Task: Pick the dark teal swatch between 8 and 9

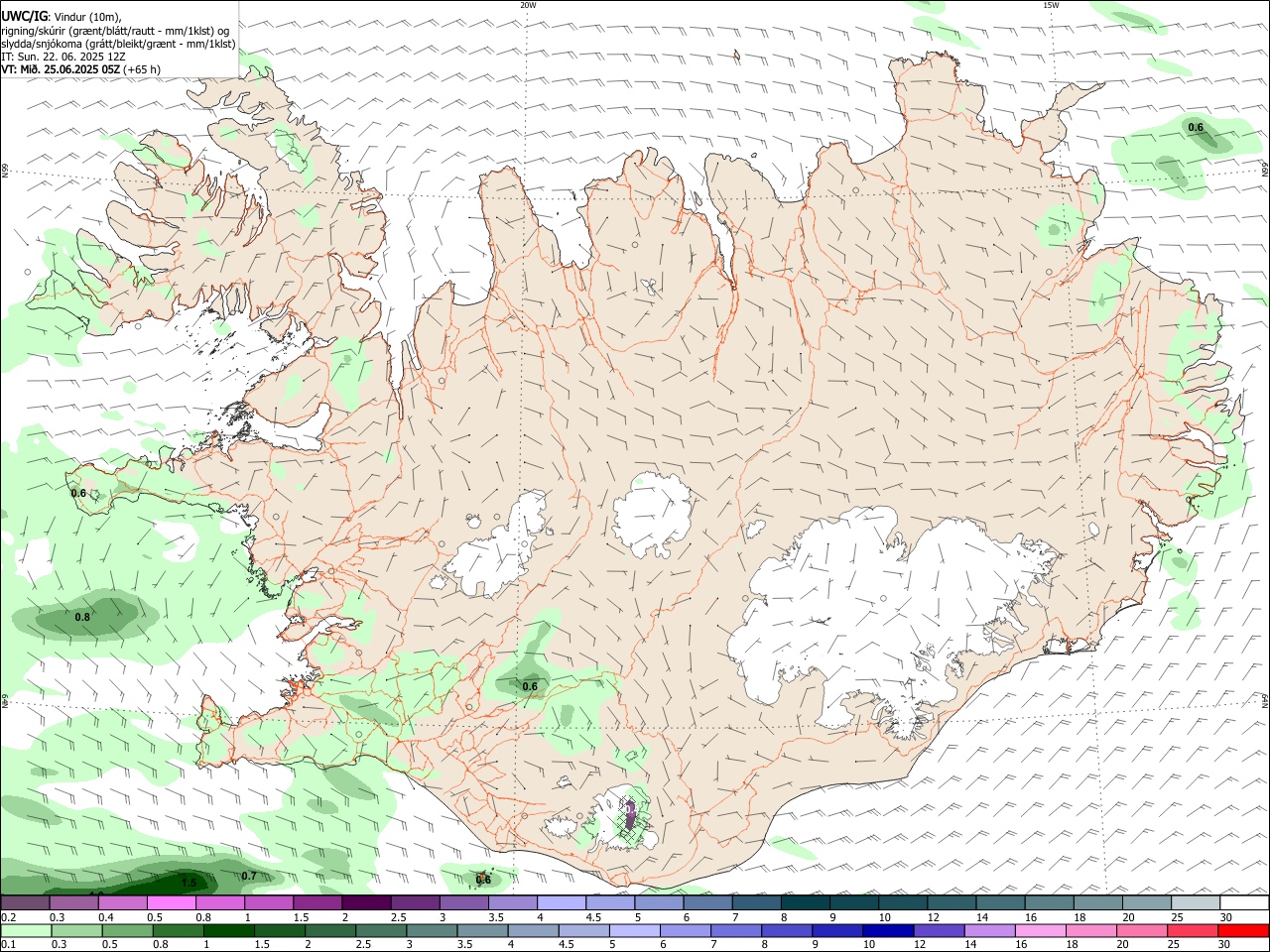Action: (x=806, y=903)
